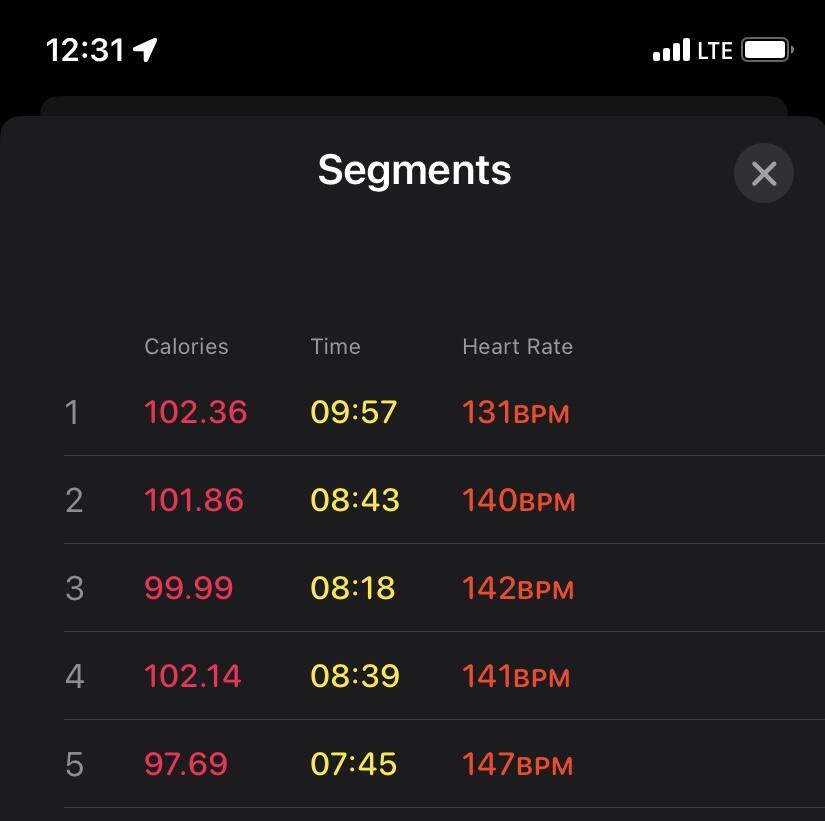The width and height of the screenshot is (825, 821).
Task: Tap the Time column header
Action: [336, 346]
